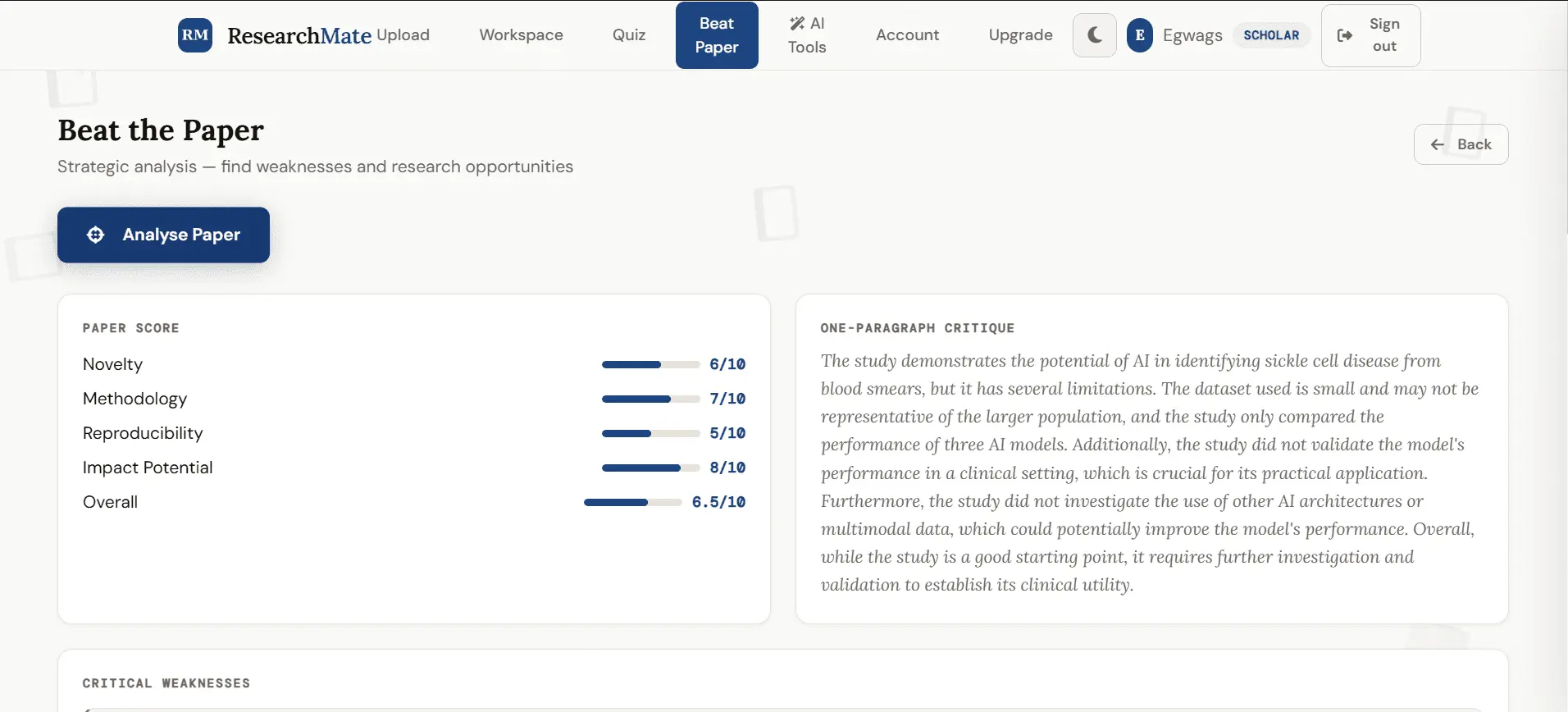Click the Methodology label

(134, 399)
